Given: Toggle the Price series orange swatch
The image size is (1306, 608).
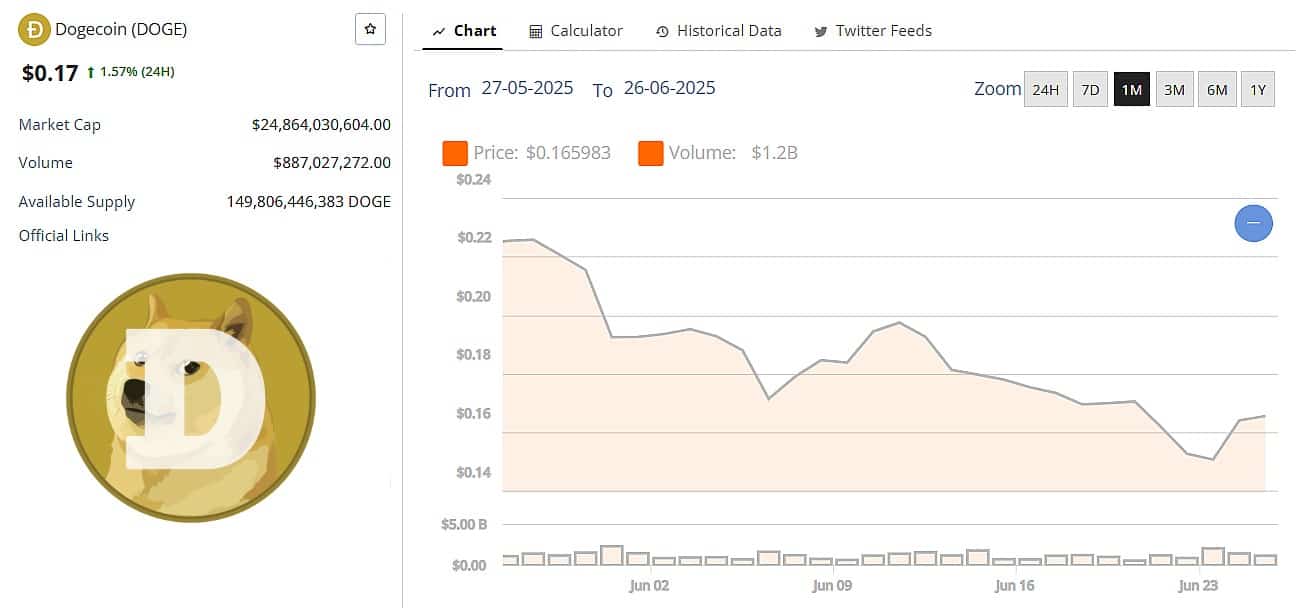Looking at the screenshot, I should tap(455, 153).
